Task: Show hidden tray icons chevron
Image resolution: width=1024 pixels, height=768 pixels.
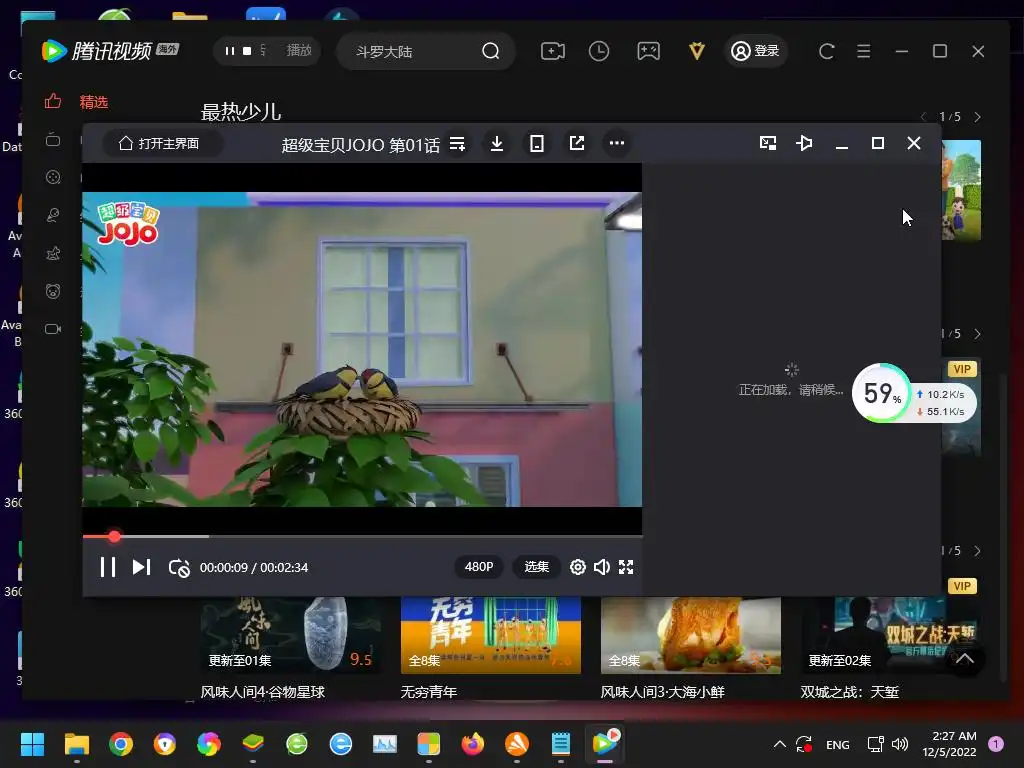Action: 780,744
